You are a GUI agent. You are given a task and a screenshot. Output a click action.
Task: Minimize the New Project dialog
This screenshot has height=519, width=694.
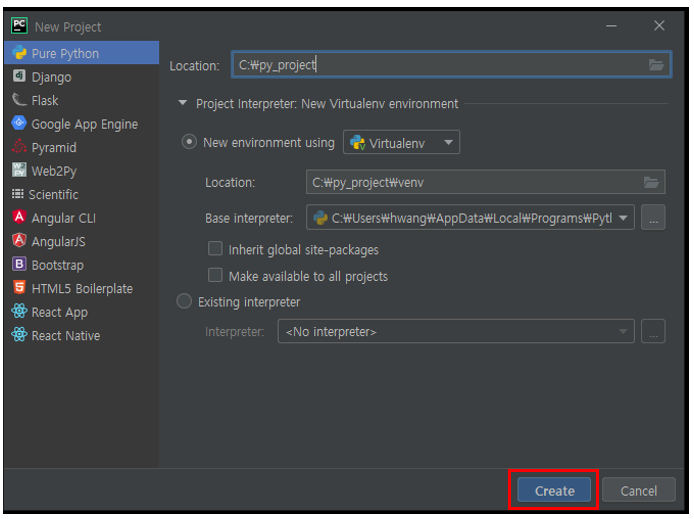point(611,26)
